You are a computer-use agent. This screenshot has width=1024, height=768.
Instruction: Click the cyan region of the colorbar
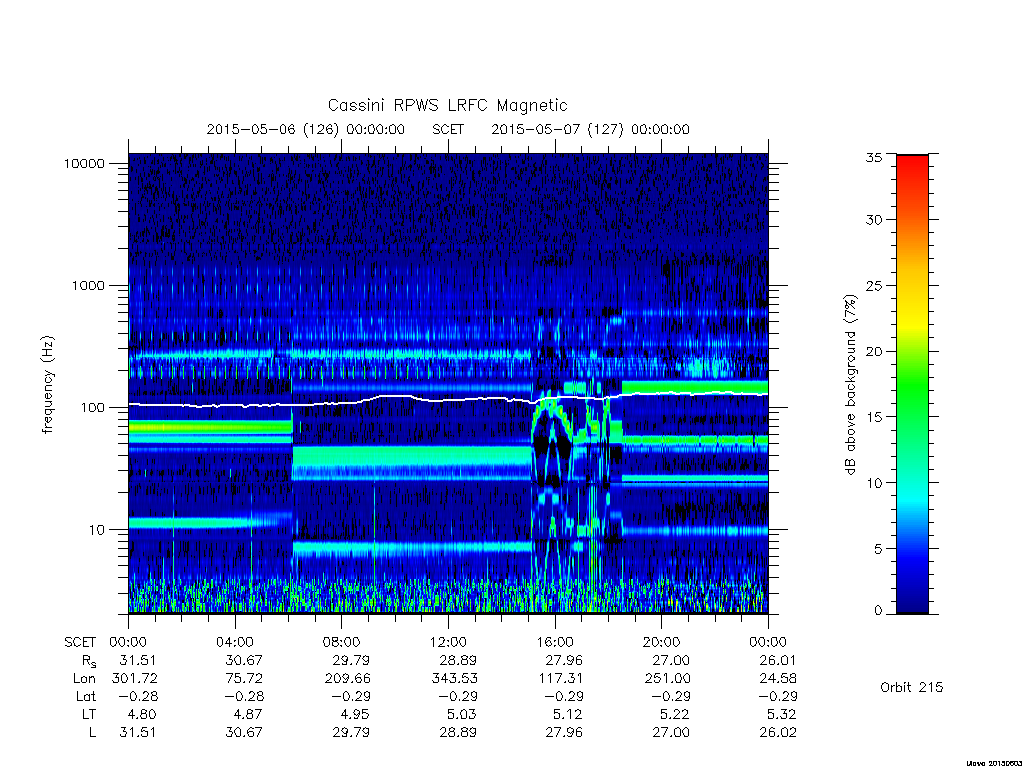(912, 500)
